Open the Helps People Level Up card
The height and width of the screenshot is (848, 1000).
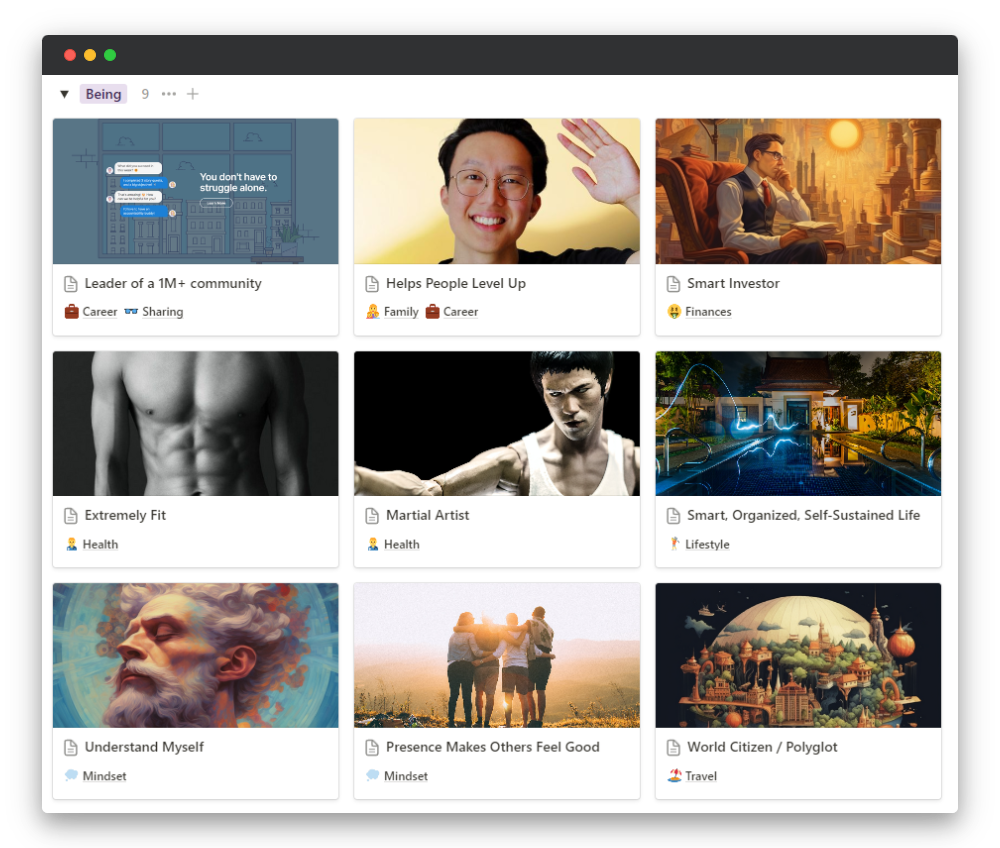[455, 284]
